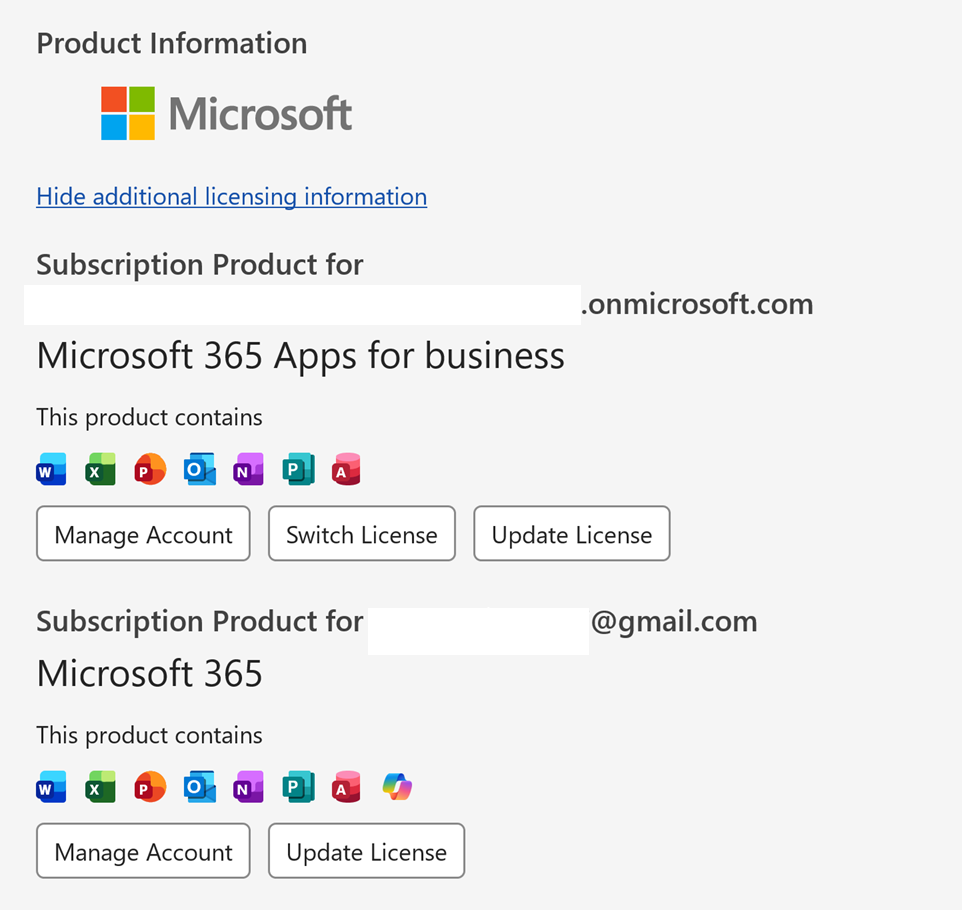The height and width of the screenshot is (910, 962).
Task: Open Manage Account for the gmail subscription
Action: pyautogui.click(x=144, y=850)
